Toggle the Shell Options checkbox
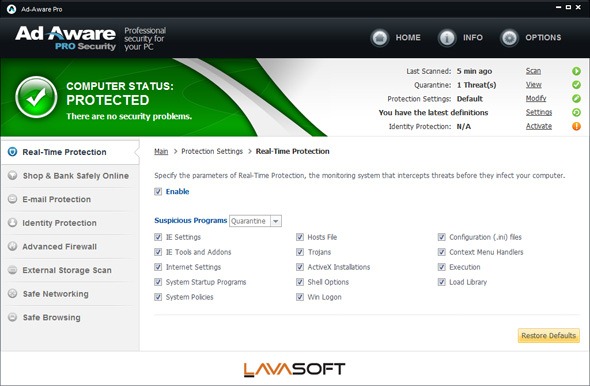Screen dimensions: 590x386 point(300,282)
